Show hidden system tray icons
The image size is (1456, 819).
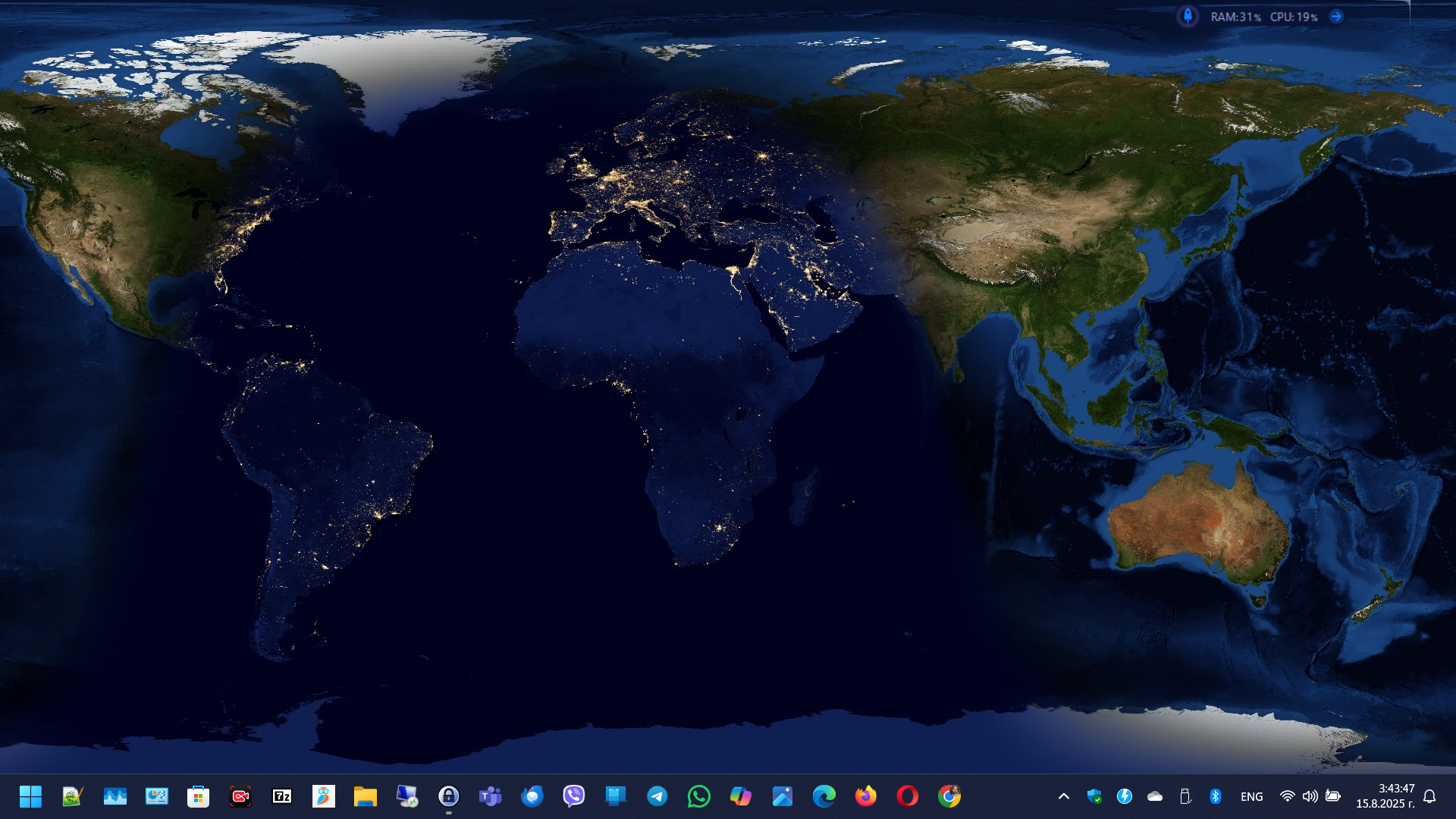click(1063, 796)
